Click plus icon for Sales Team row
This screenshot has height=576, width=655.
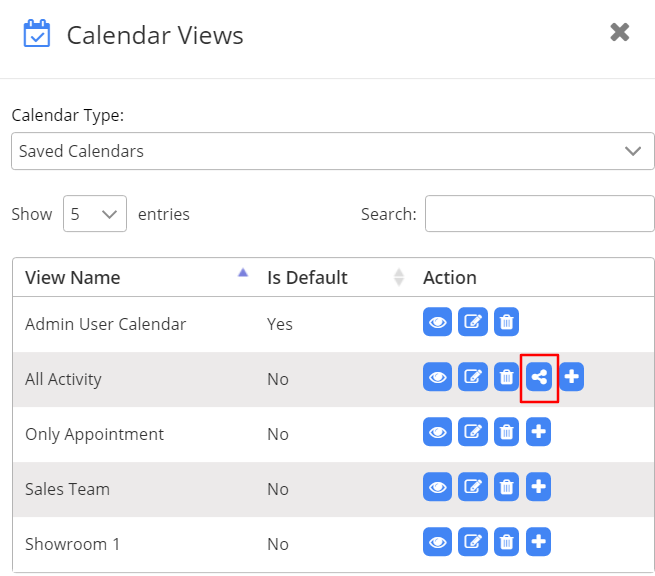click(539, 488)
